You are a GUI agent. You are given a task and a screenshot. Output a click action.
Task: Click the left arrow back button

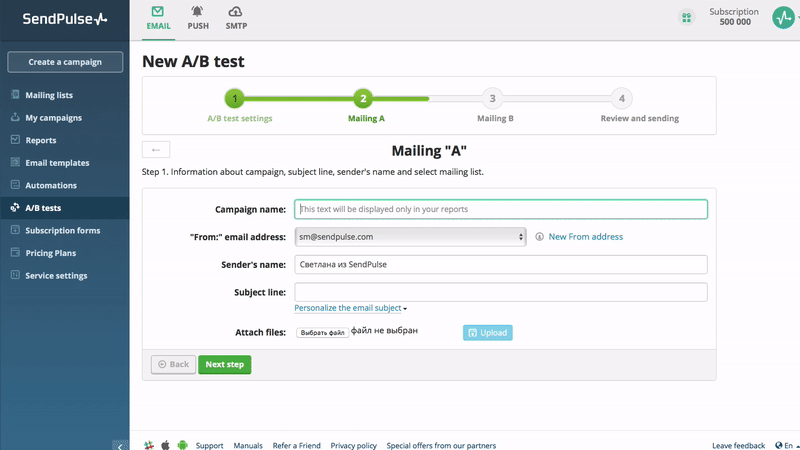(x=156, y=149)
